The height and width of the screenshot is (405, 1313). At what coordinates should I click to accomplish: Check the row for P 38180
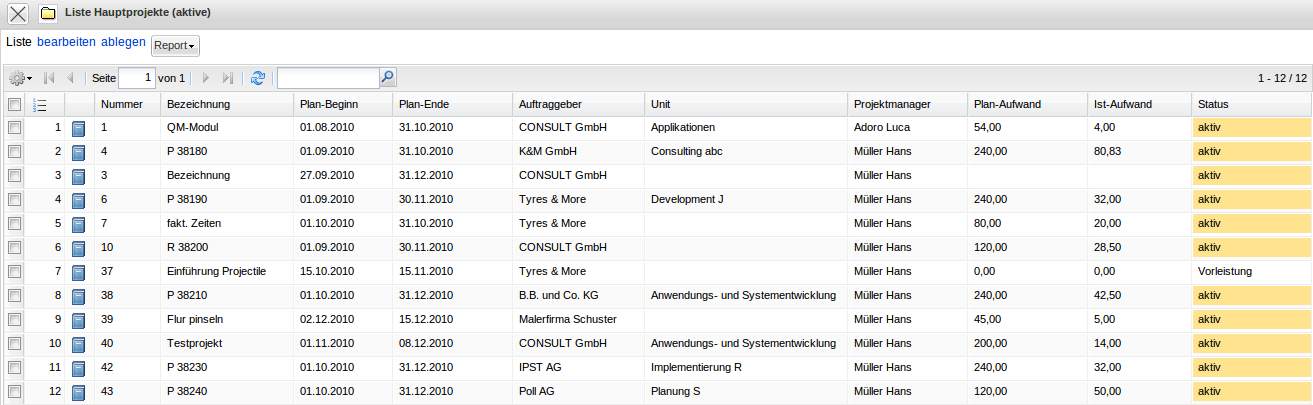tap(14, 152)
